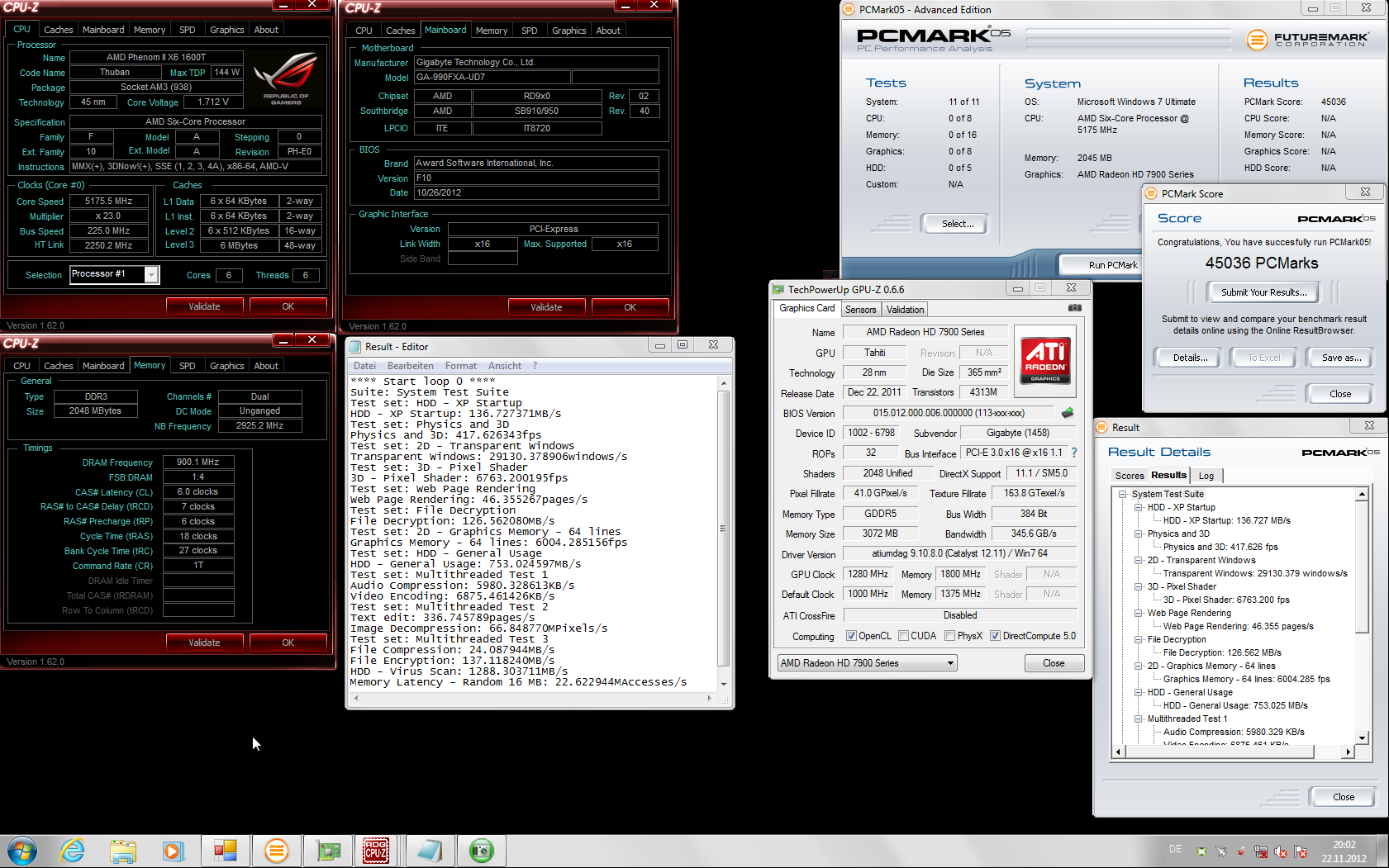Click the Result - Editor window title icon

pos(355,346)
